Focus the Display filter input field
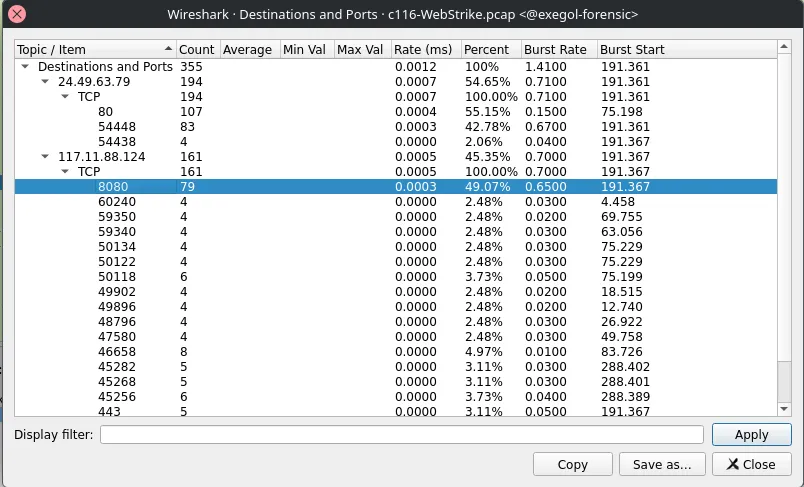Viewport: 804px width, 487px height. 401,435
